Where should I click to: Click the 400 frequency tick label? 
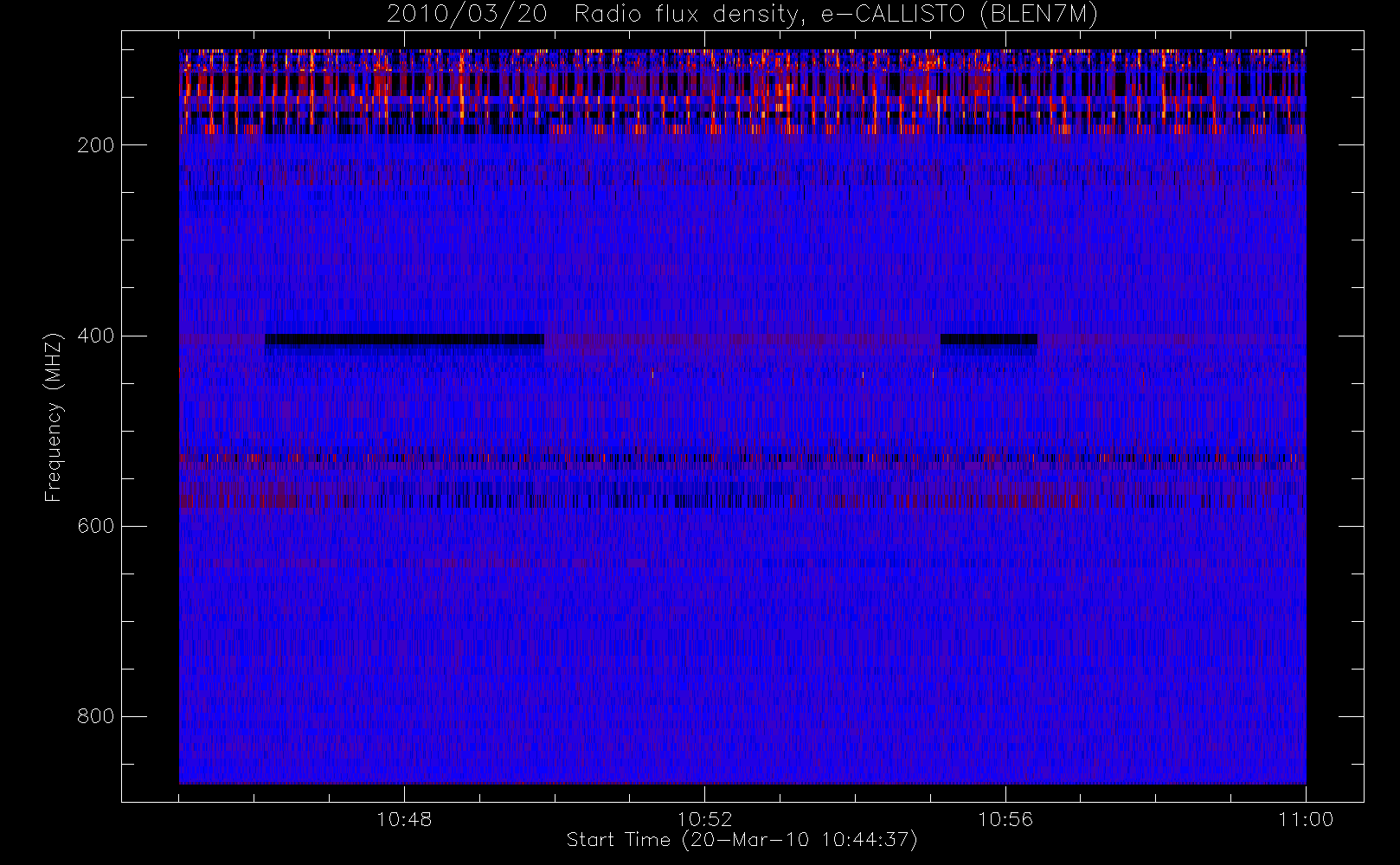click(x=96, y=336)
